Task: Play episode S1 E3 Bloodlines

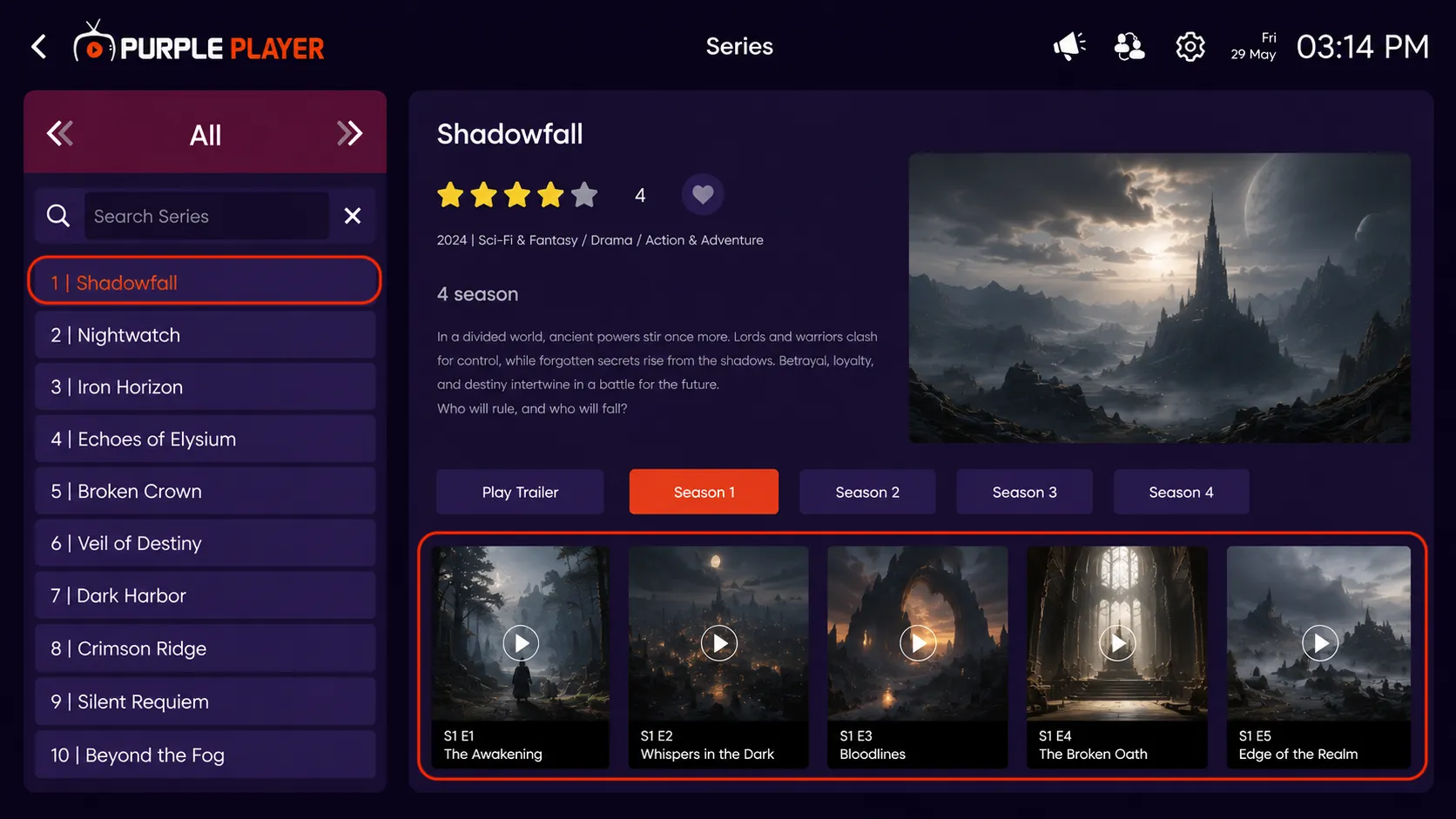Action: tap(918, 643)
